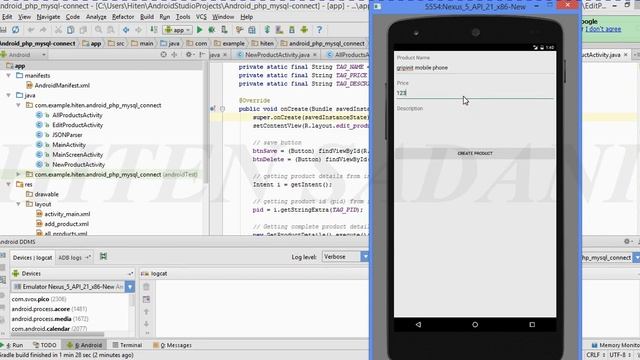Open the app run configuration dropdown
Image resolution: width=640 pixels, height=360 pixels.
pyautogui.click(x=178, y=30)
